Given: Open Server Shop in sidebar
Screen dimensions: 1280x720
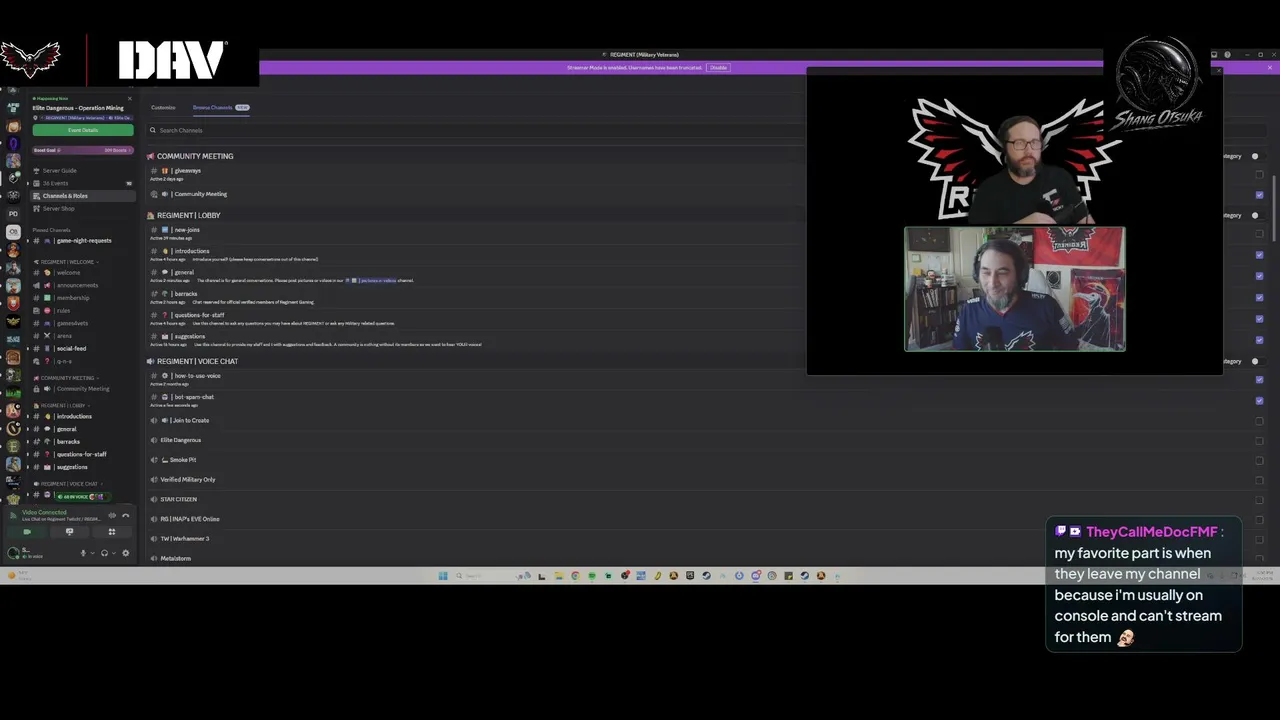Looking at the screenshot, I should (83, 209).
